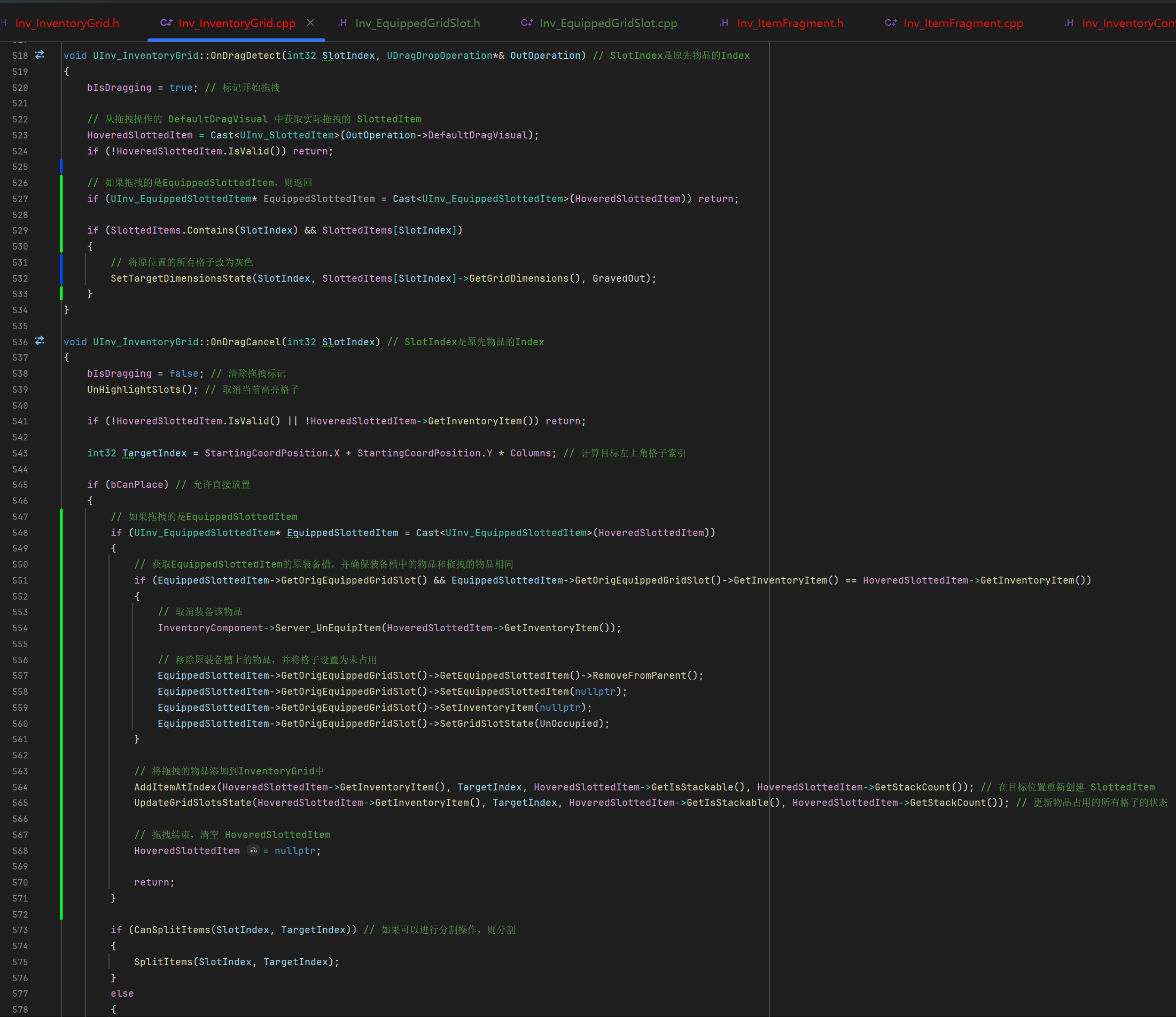Click the C++ file icon on Inv_EquippedGridSlot.cpp tab

point(527,23)
